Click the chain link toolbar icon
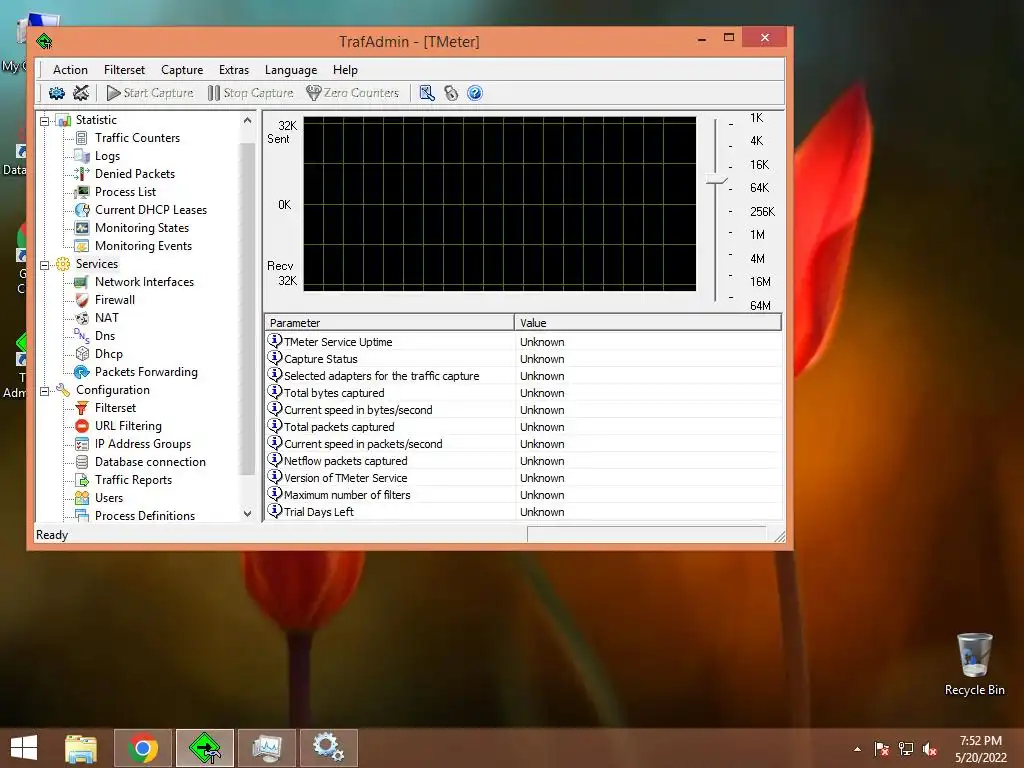This screenshot has height=768, width=1024. (x=451, y=93)
